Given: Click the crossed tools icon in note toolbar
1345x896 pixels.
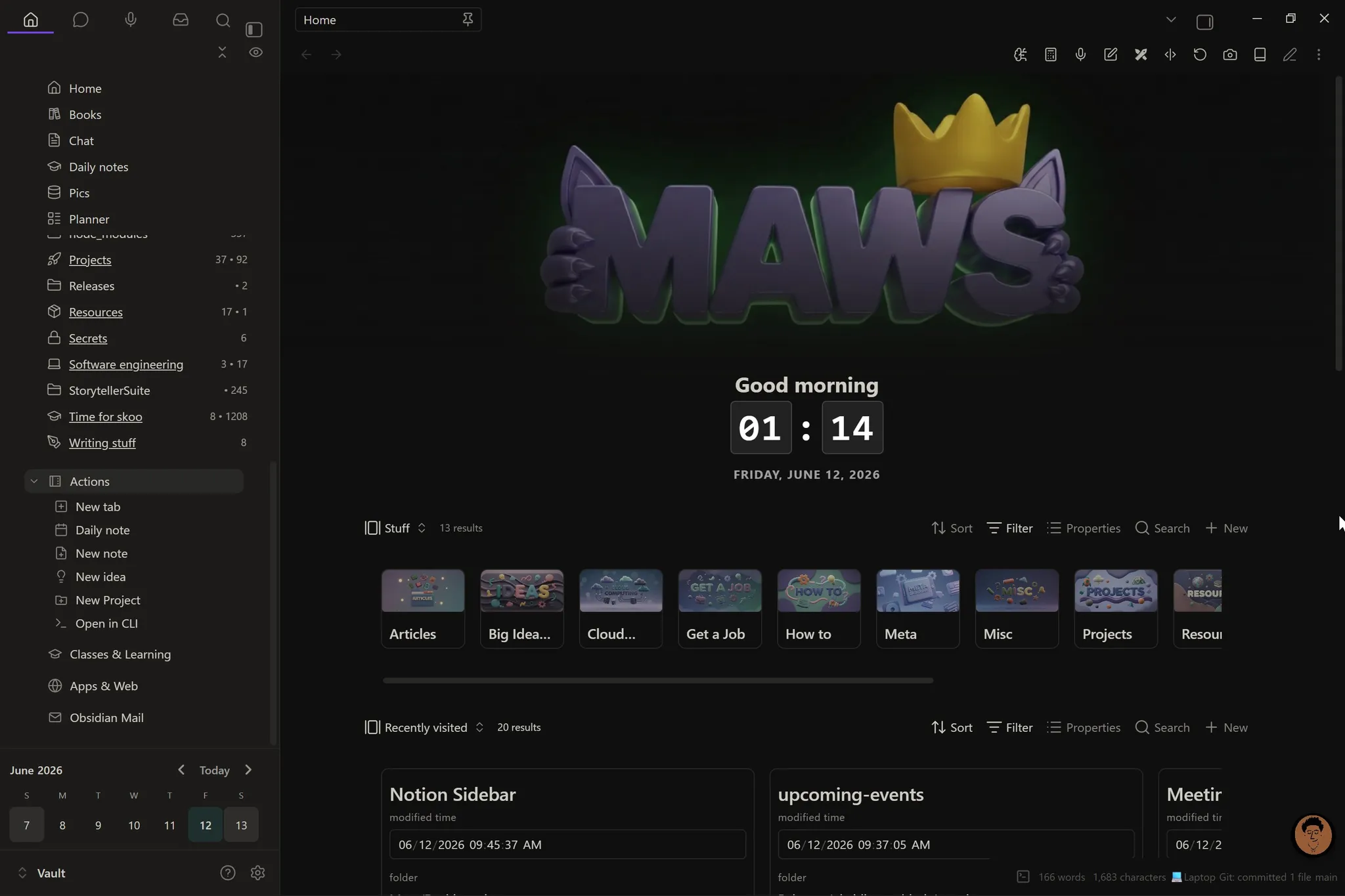Looking at the screenshot, I should [x=1141, y=54].
